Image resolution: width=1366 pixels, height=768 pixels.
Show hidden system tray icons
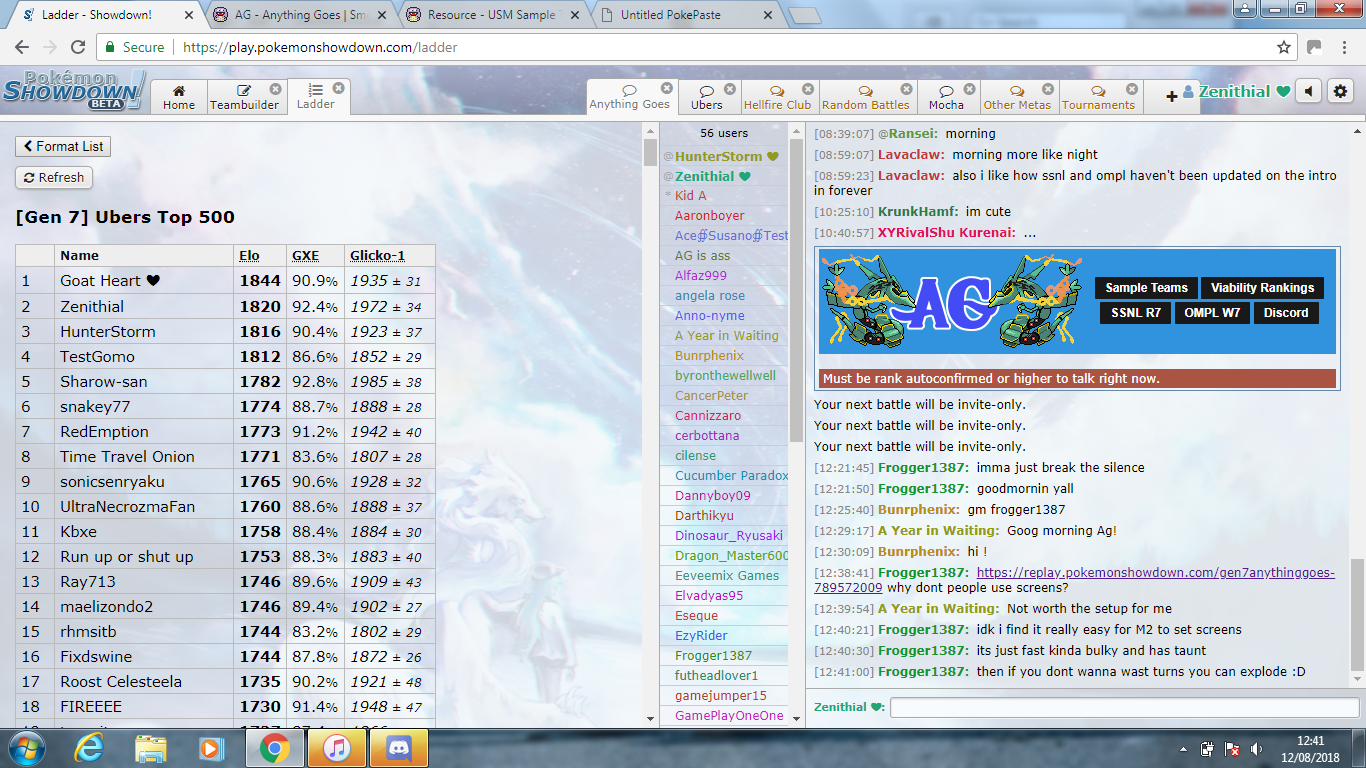[x=1185, y=748]
